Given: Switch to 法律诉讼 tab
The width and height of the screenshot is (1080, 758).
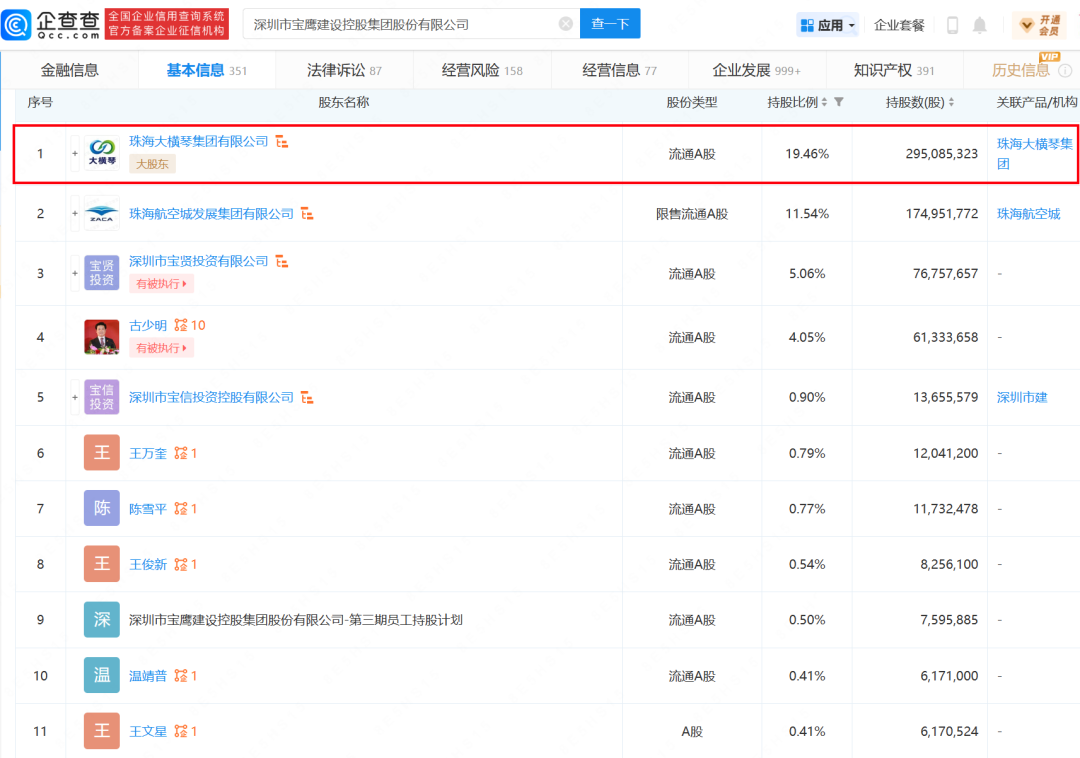Looking at the screenshot, I should coord(343,70).
